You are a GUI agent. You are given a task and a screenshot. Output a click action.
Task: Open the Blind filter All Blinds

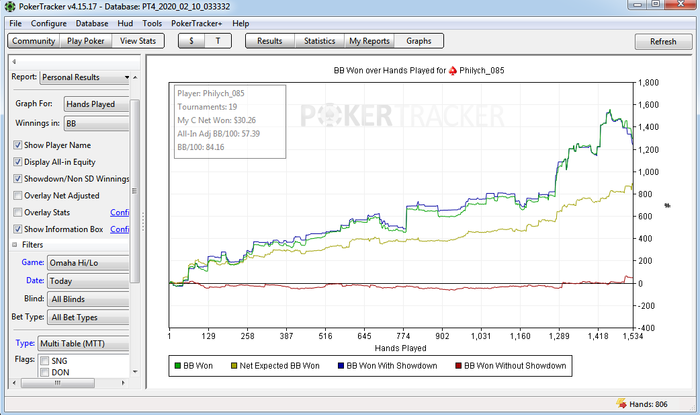pyautogui.click(x=89, y=299)
